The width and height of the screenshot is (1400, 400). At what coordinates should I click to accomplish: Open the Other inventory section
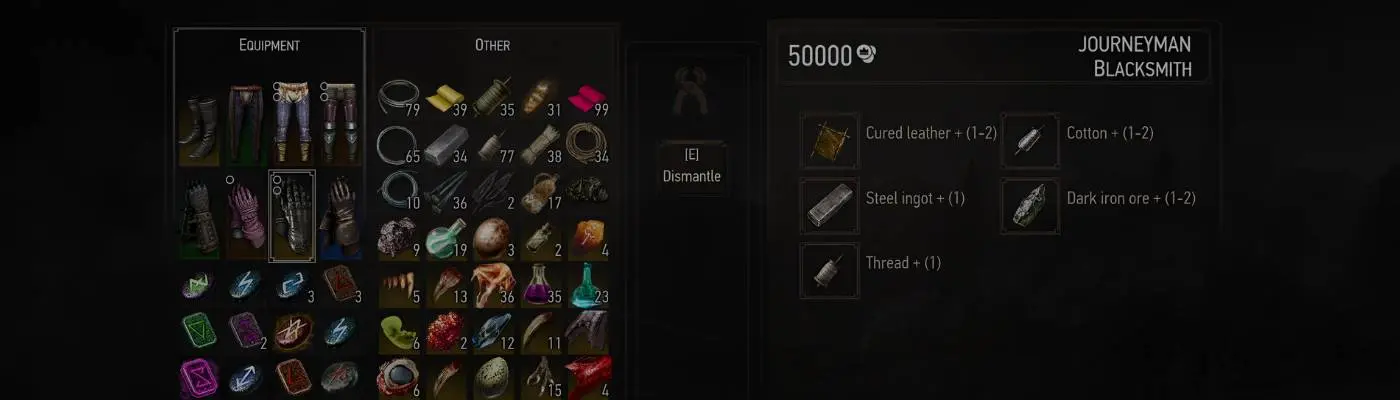492,45
